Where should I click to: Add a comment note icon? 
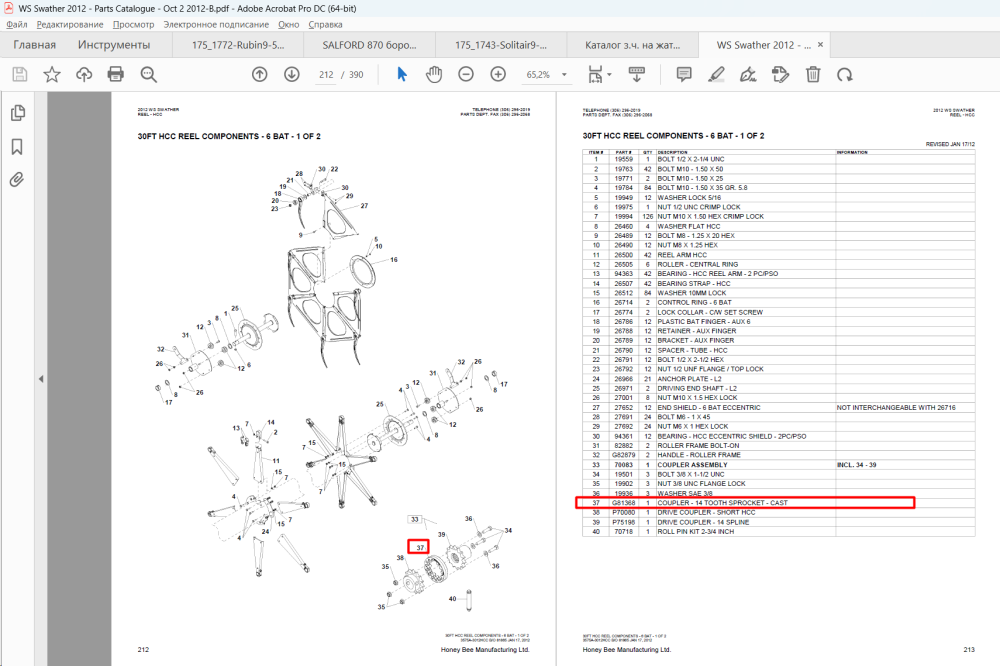684,75
